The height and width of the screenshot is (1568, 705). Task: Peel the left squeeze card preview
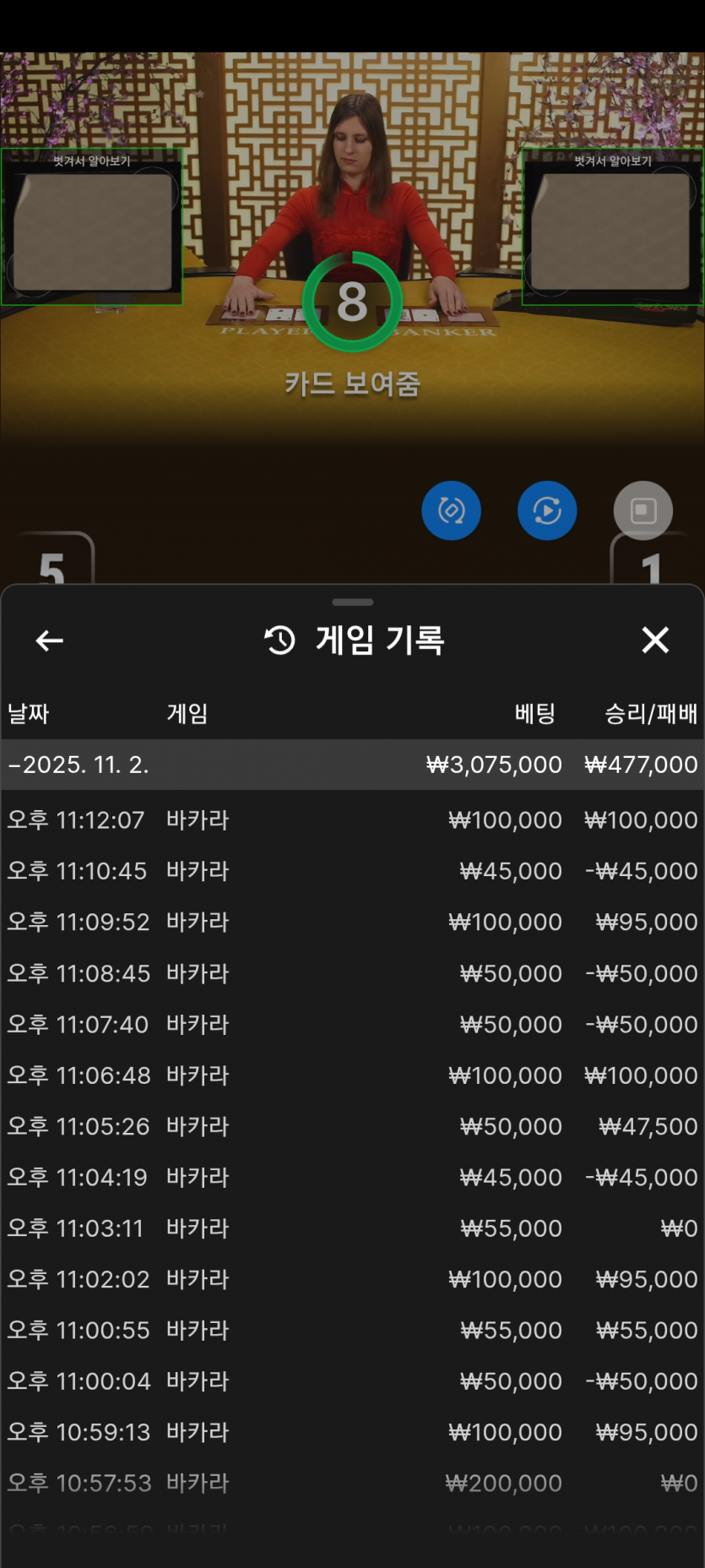point(91,231)
